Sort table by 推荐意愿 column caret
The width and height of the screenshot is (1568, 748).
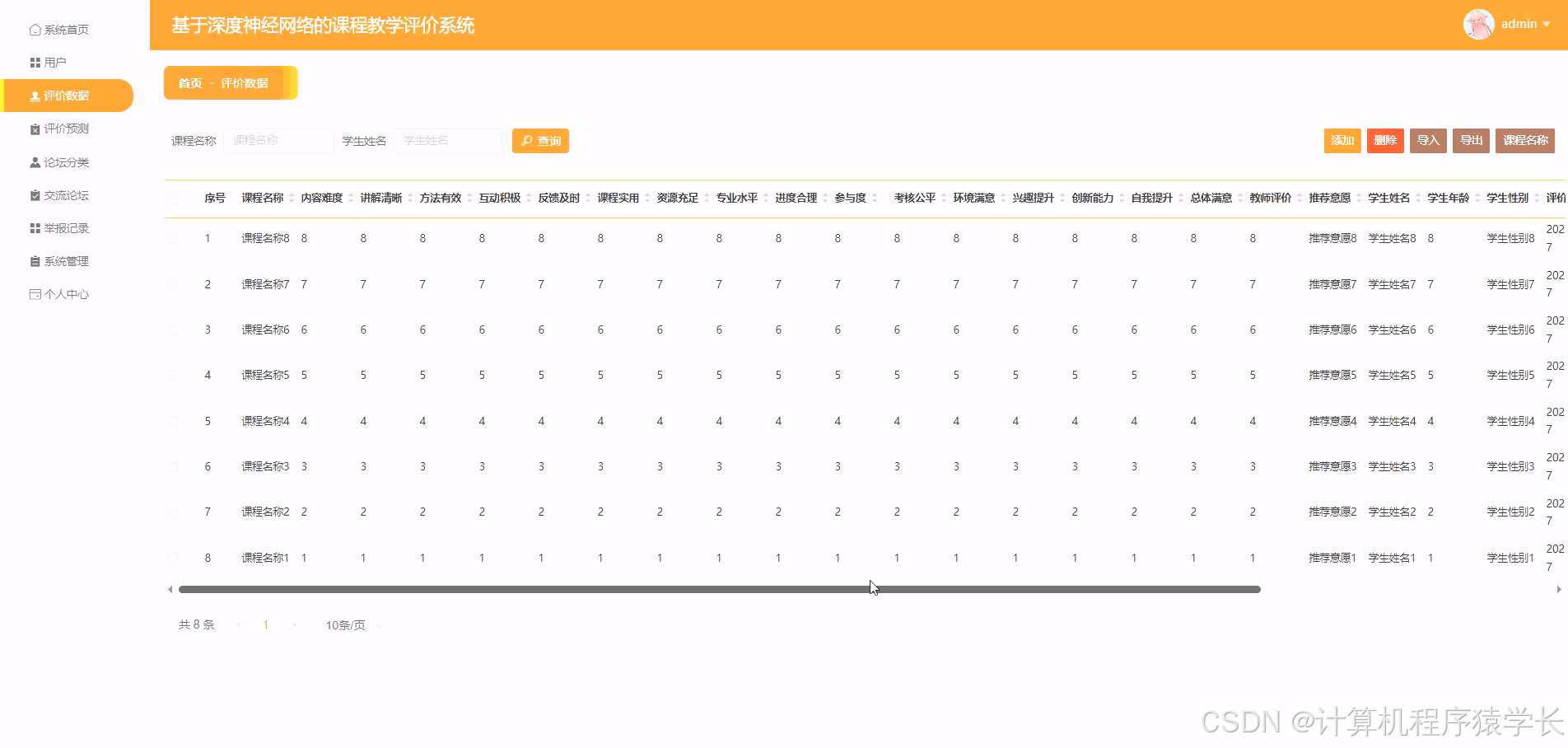[x=1359, y=198]
